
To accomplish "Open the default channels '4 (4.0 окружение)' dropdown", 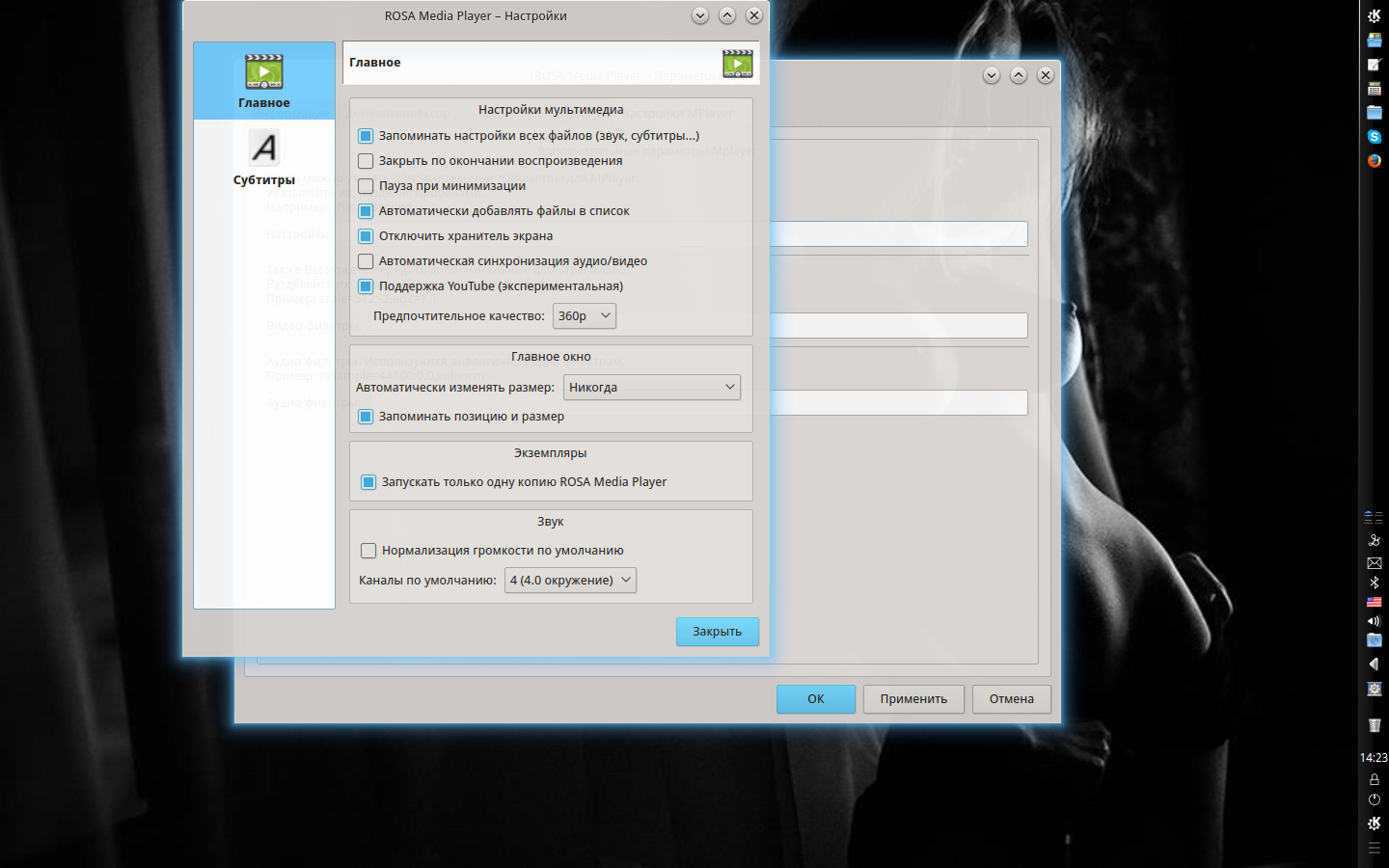I will (570, 581).
